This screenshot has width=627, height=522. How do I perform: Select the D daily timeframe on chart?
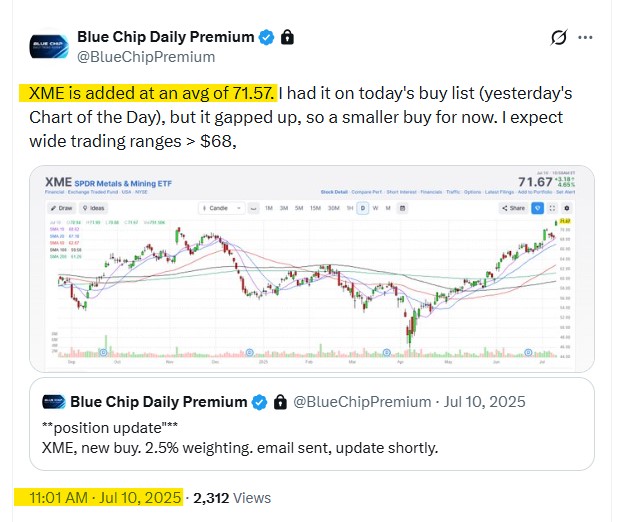pos(362,208)
